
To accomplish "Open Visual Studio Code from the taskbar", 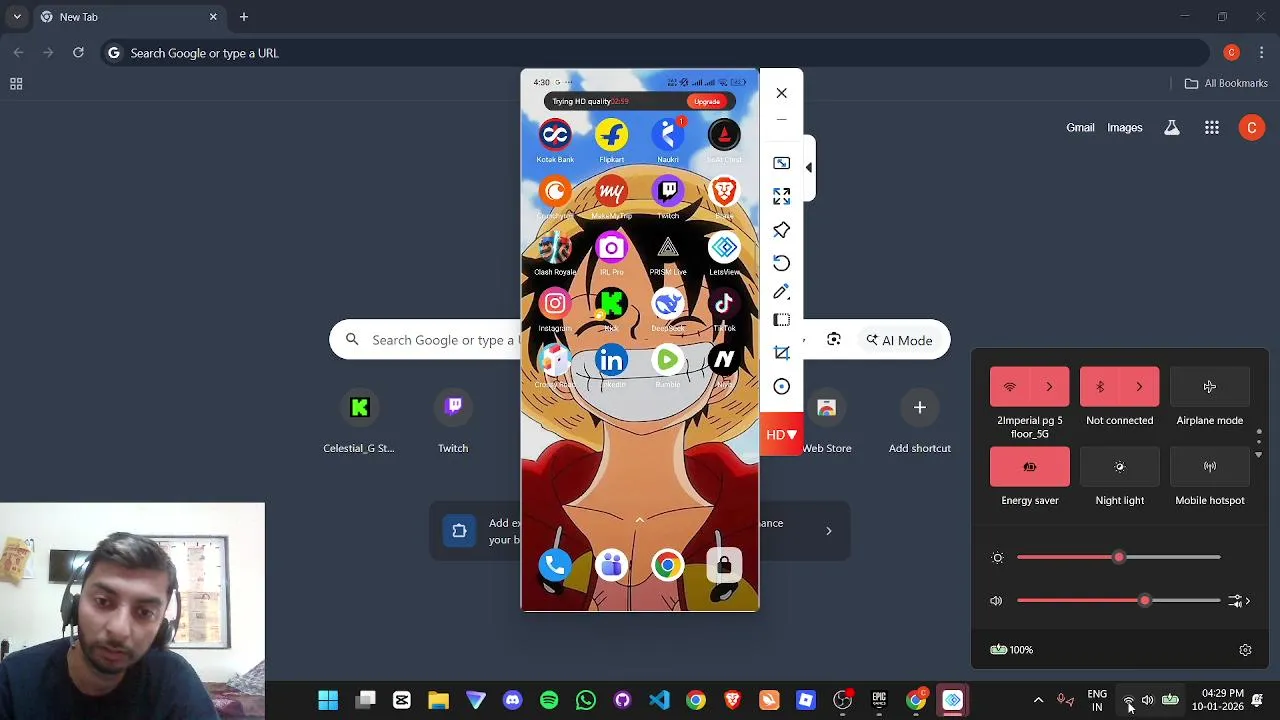I will pyautogui.click(x=659, y=700).
